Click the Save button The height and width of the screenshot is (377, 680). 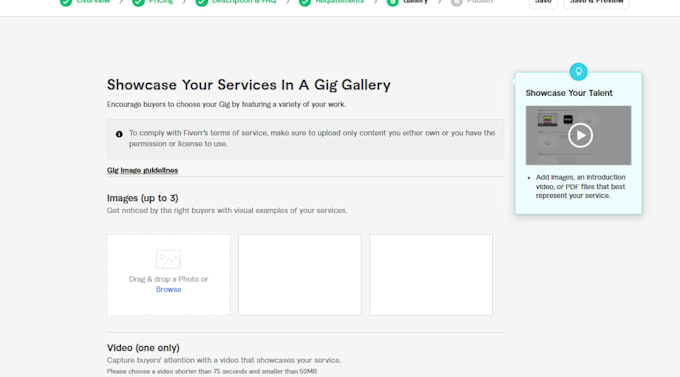click(543, 3)
